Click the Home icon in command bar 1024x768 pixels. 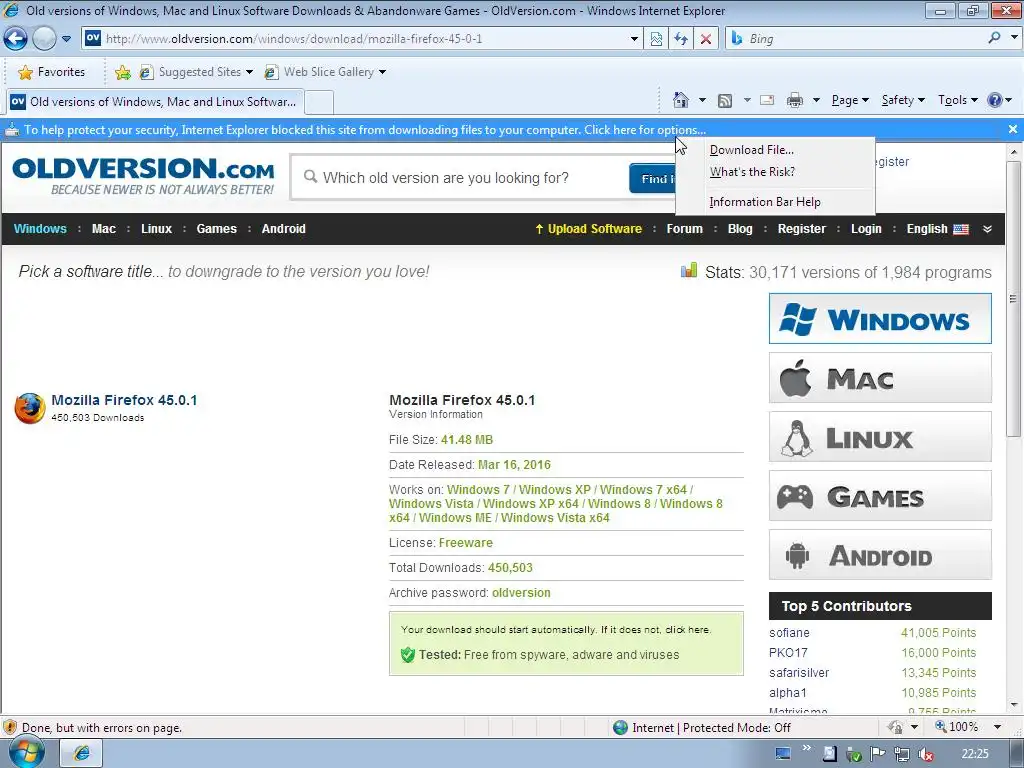tap(680, 100)
